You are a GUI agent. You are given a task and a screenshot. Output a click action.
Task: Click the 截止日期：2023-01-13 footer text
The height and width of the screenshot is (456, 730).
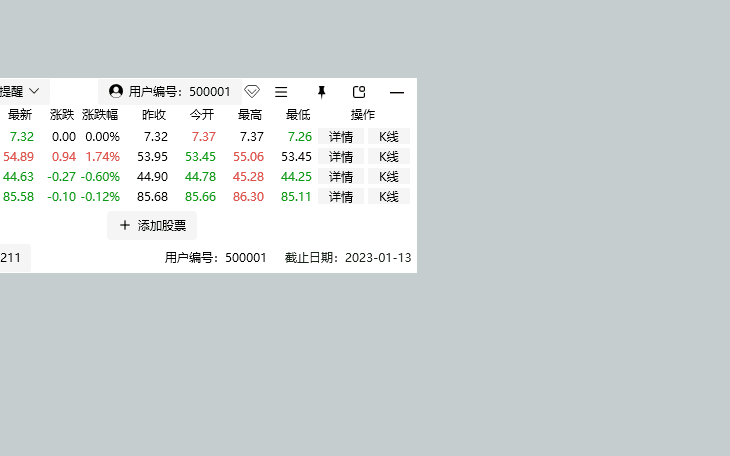pos(348,258)
